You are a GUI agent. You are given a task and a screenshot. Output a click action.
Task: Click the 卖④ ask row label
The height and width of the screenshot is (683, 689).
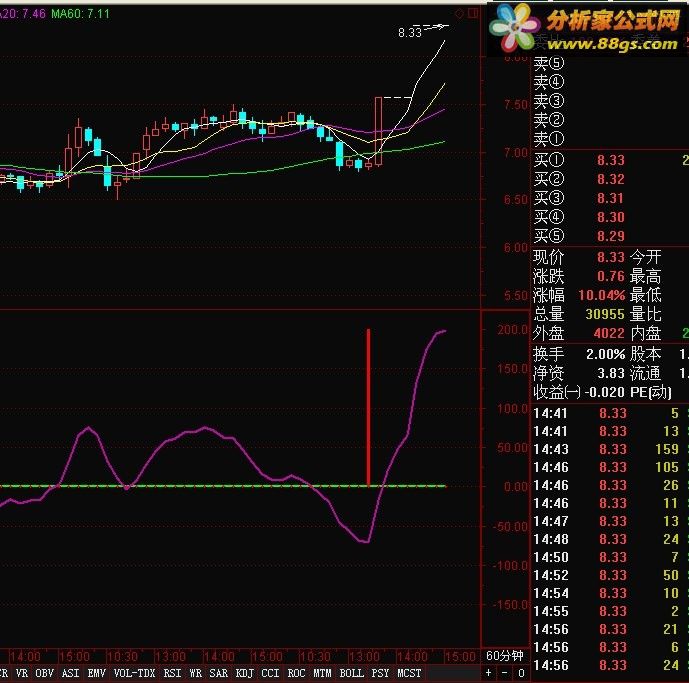click(x=548, y=82)
